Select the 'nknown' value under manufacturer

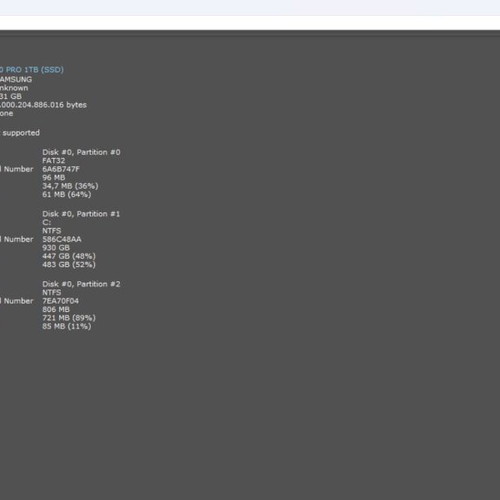click(x=14, y=88)
